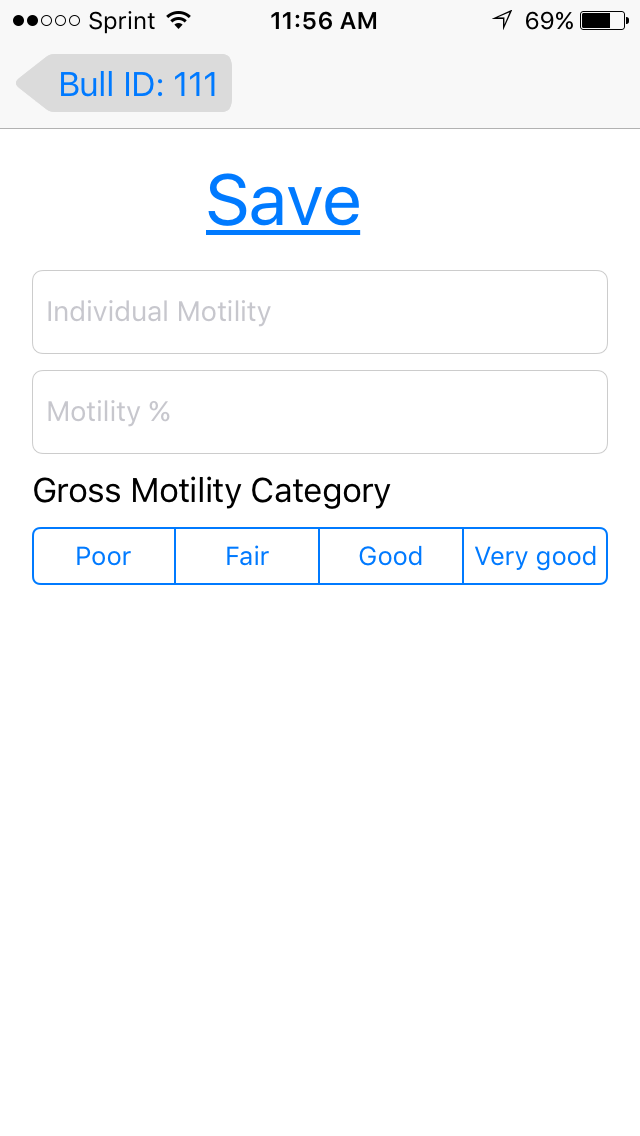Screen dimensions: 640x1136
Task: Select Poor motility category
Action: click(104, 556)
